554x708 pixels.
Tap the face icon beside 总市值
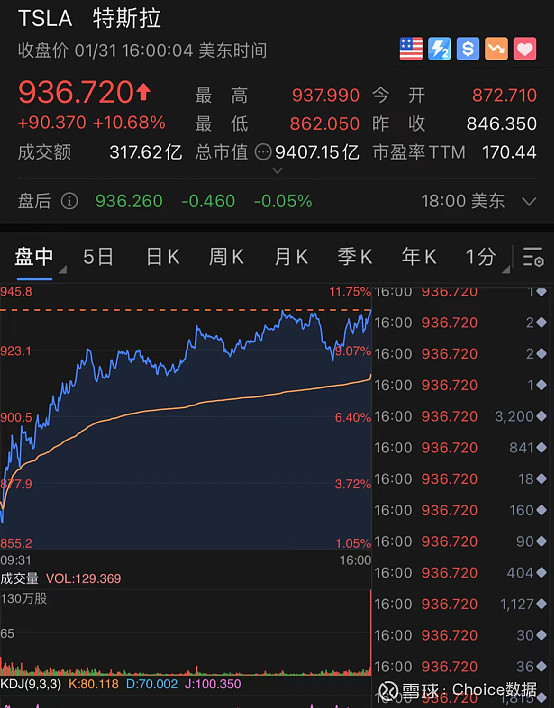coord(263,152)
